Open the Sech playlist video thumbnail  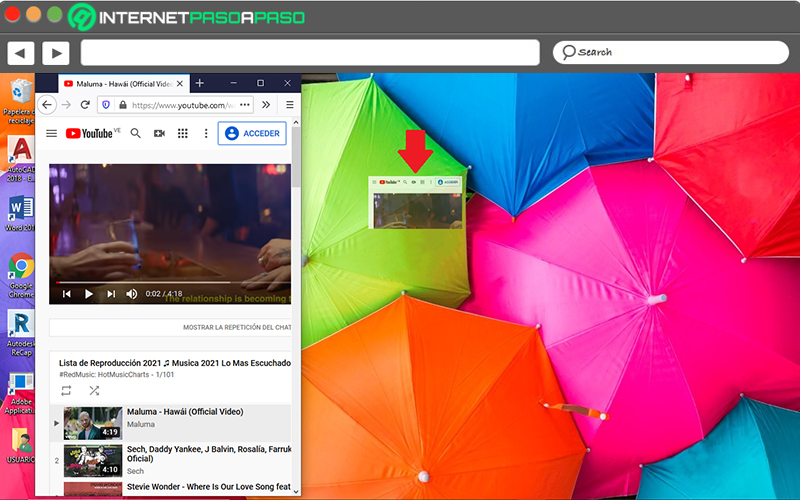pos(93,461)
